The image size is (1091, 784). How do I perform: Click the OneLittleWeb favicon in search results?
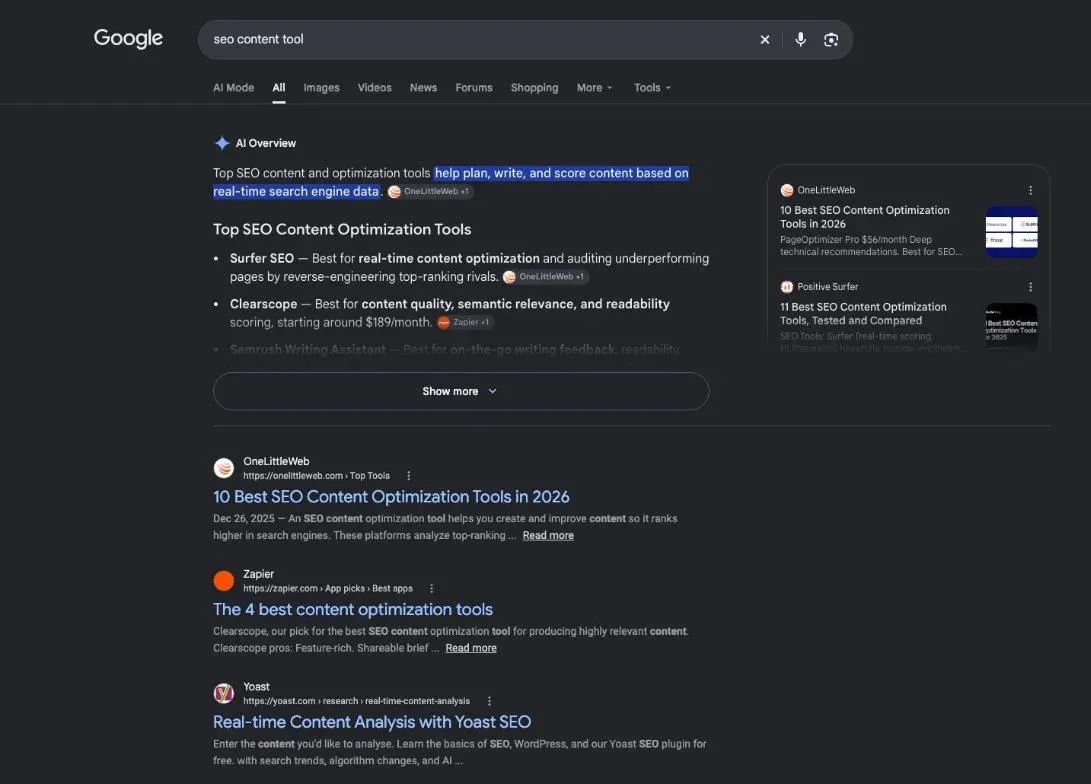click(x=223, y=468)
